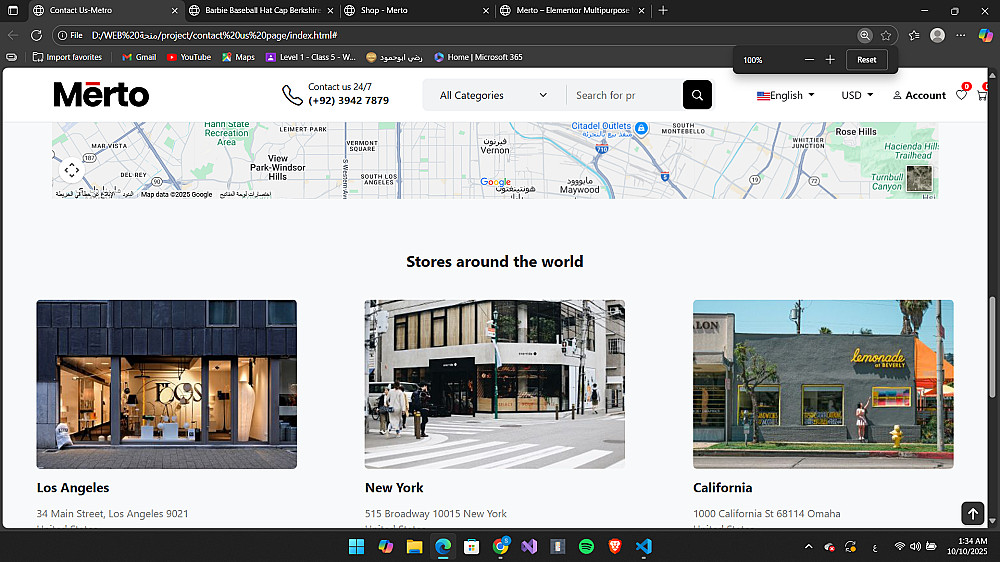Click the map pan control icon
The height and width of the screenshot is (562, 1000).
72,170
